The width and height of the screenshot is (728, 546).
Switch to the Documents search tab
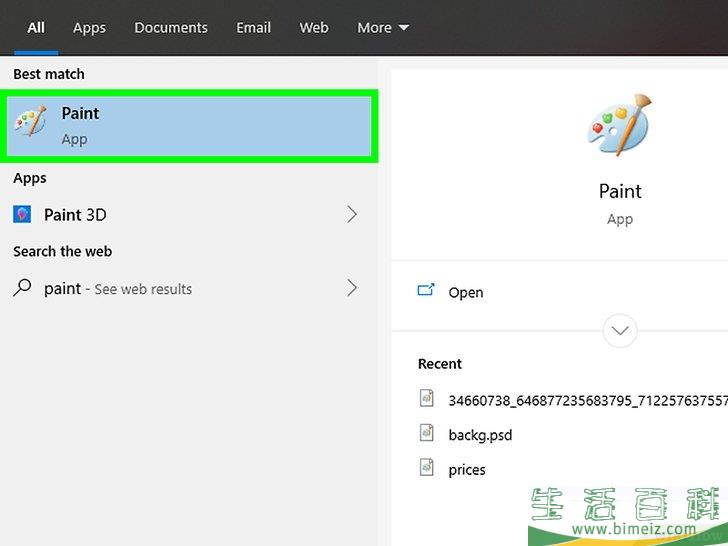click(171, 28)
